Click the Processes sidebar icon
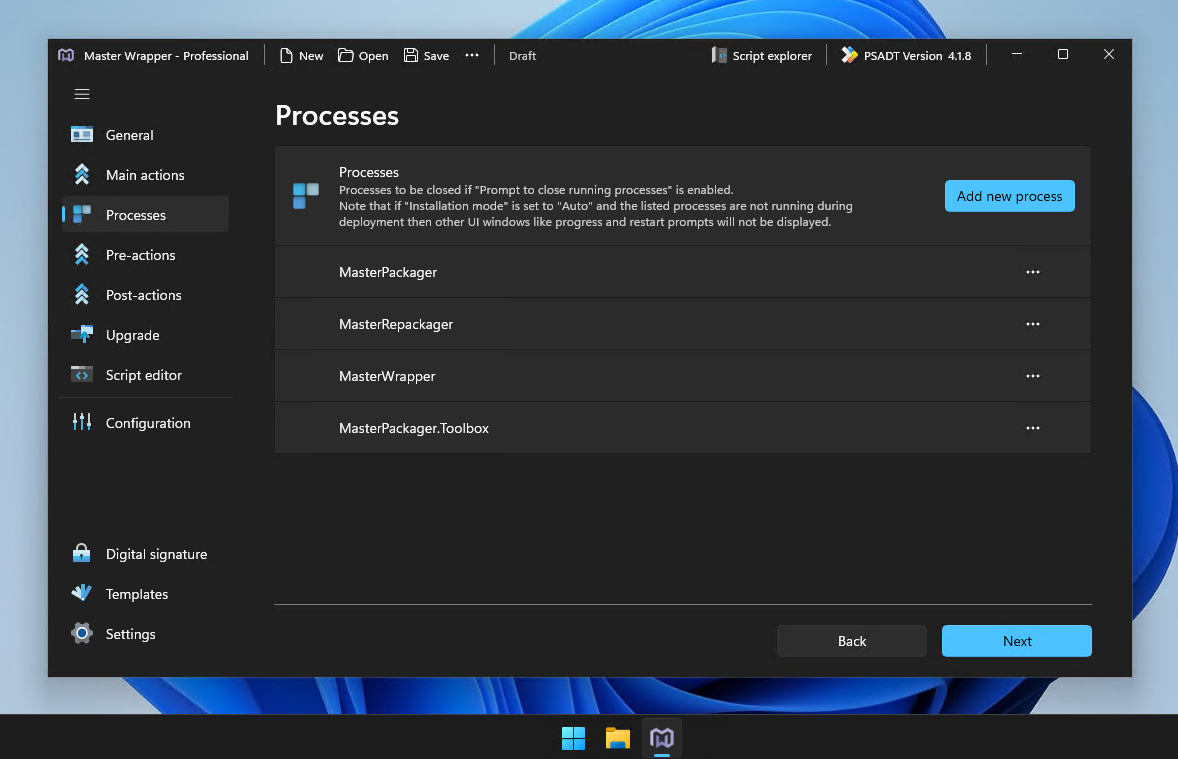1178x759 pixels. point(82,215)
